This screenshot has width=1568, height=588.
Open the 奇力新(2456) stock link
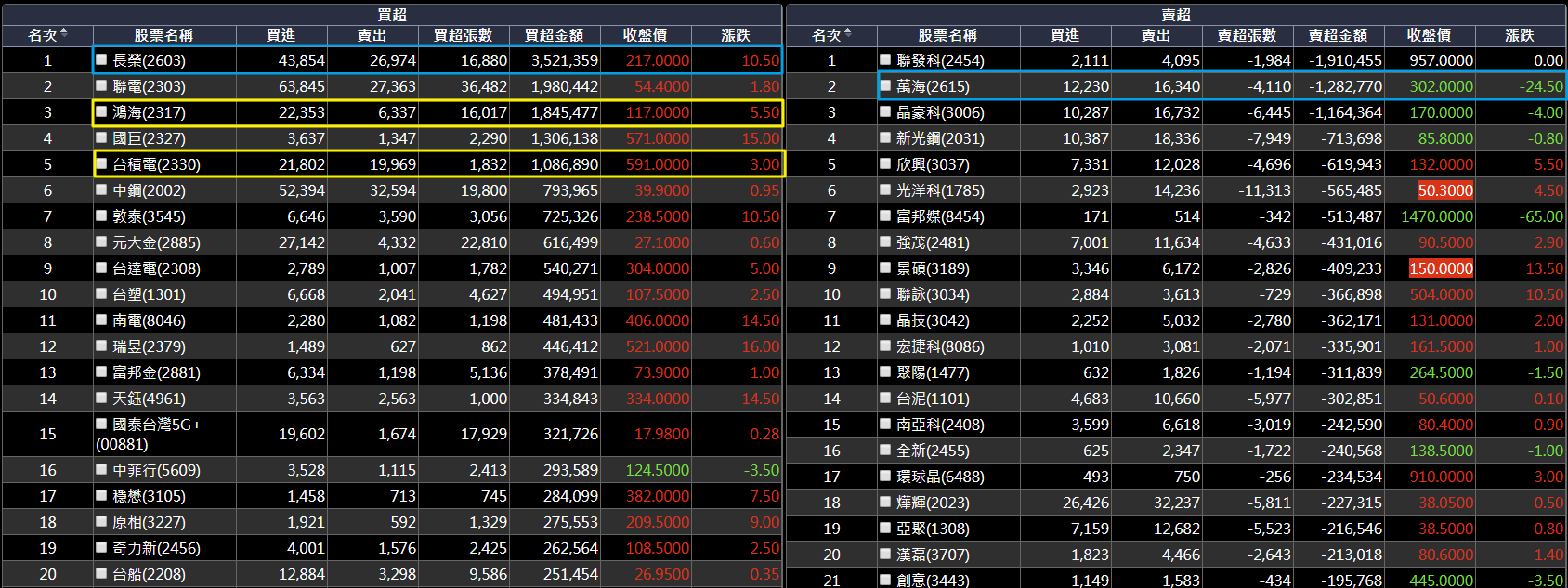coord(156,548)
